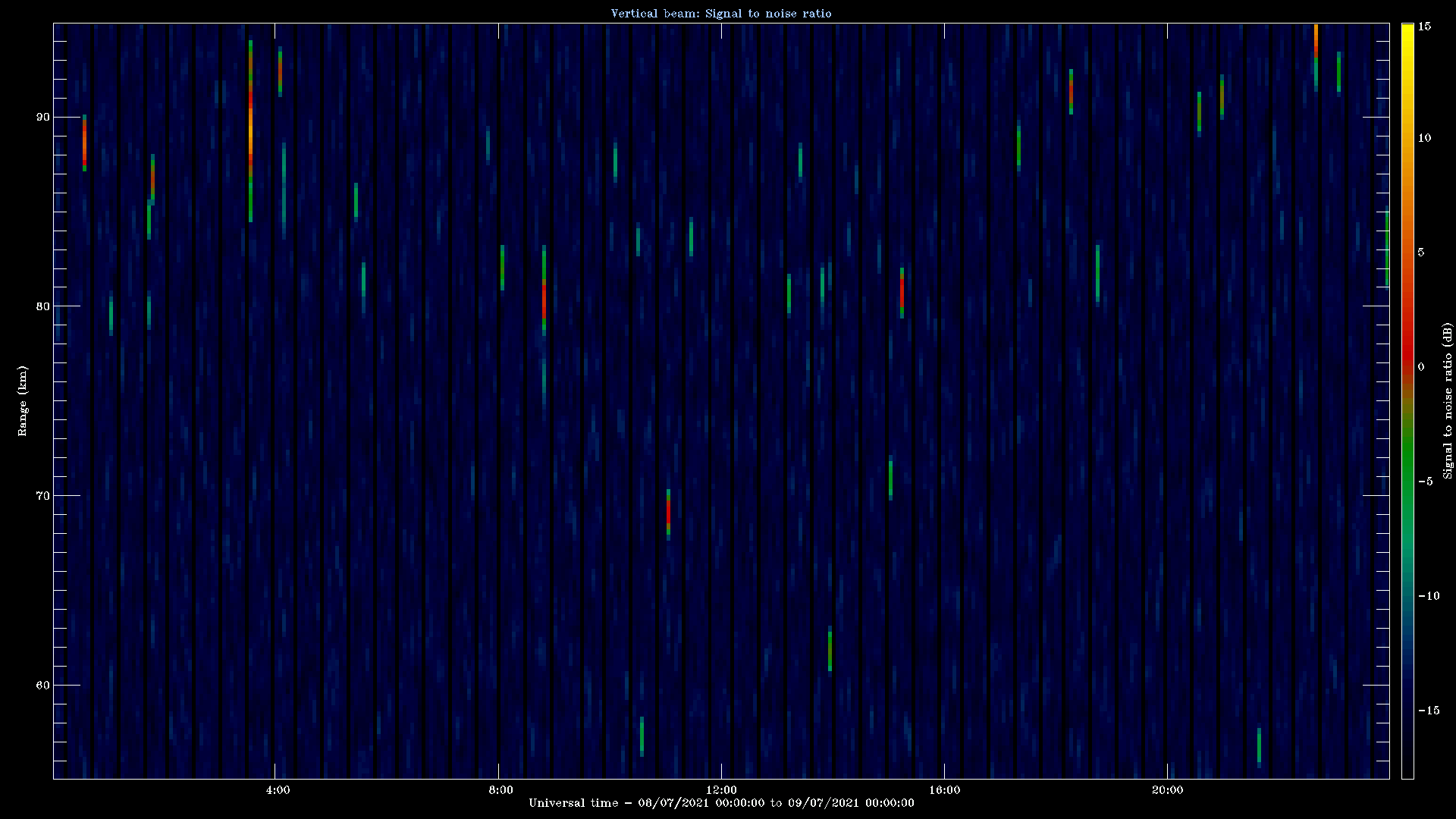The width and height of the screenshot is (1456, 819).
Task: Click the red echo near 81 km after 15:00
Action: click(x=902, y=294)
